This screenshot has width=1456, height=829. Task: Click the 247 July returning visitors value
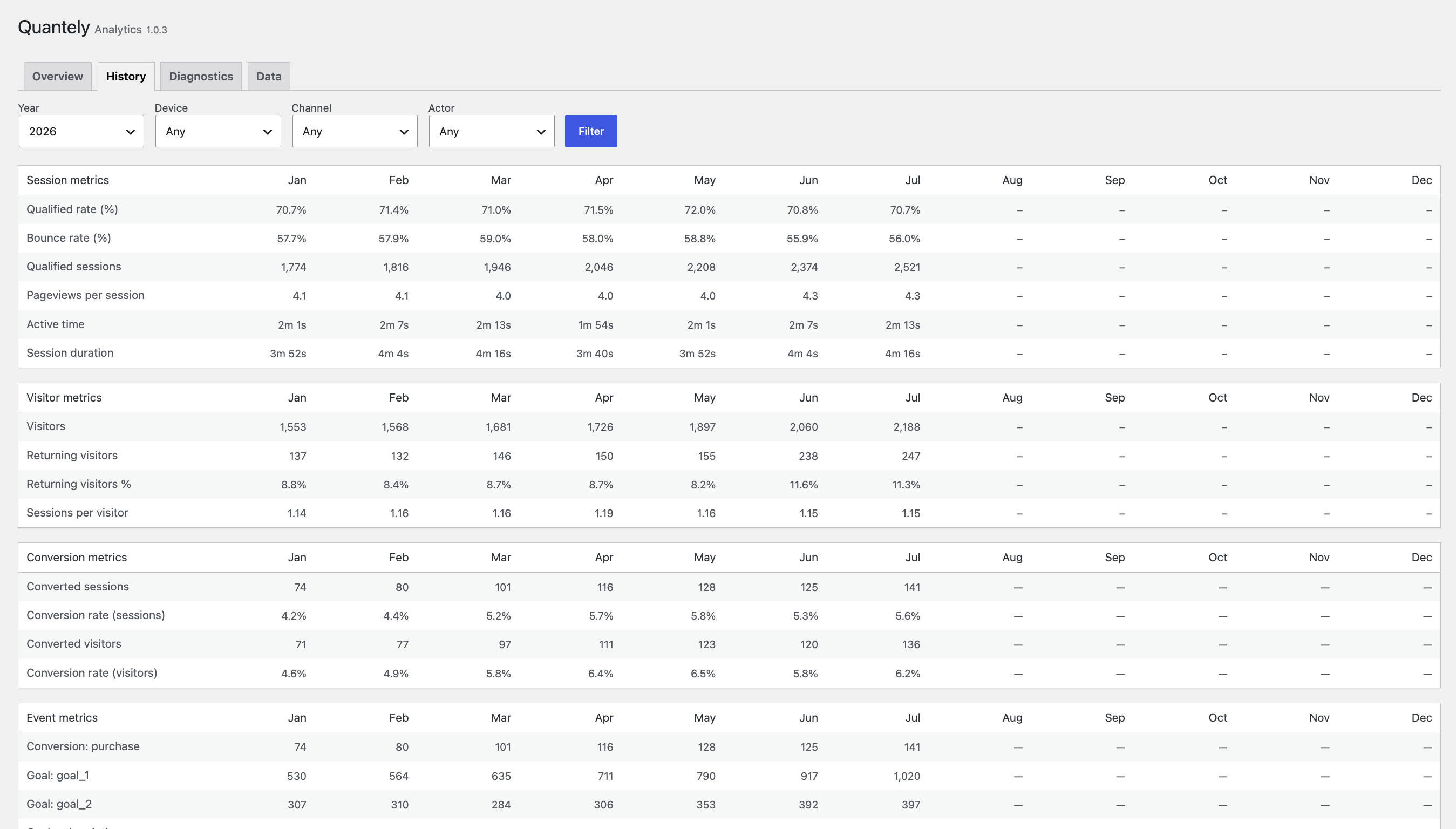(x=911, y=456)
